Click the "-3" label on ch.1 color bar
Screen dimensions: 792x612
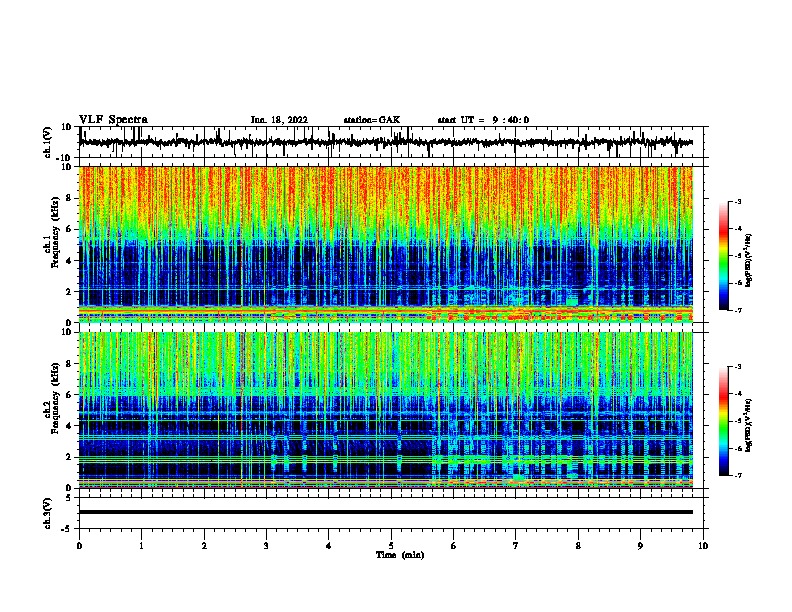pos(737,202)
